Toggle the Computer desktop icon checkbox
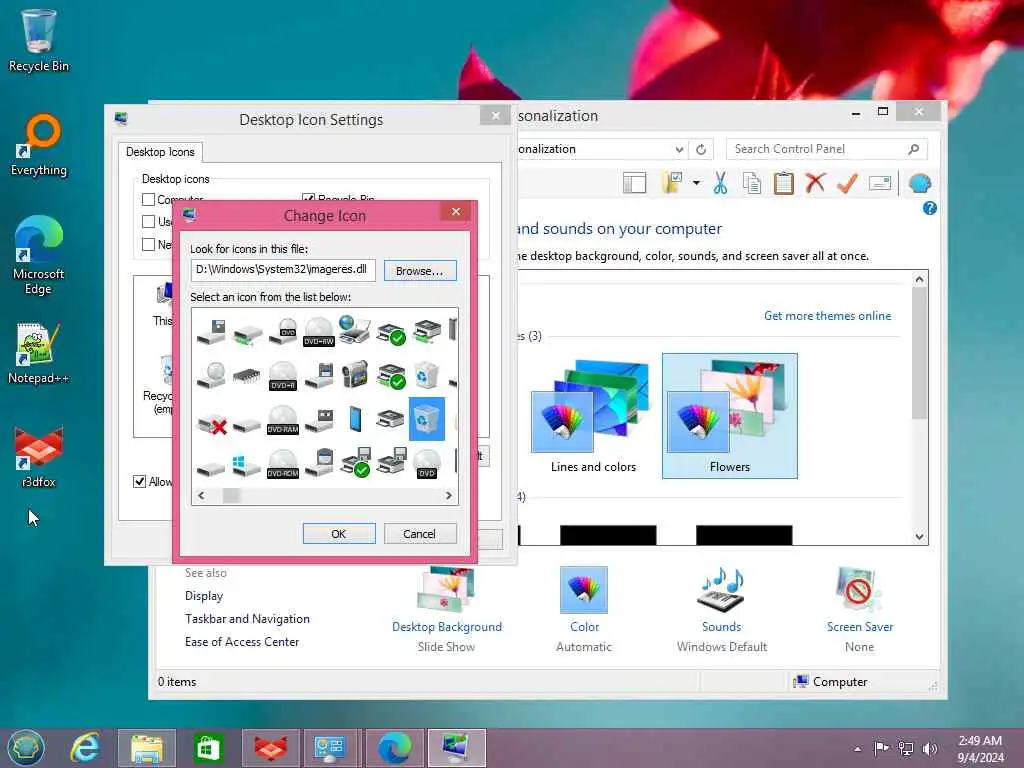Viewport: 1024px width, 768px height. pos(148,199)
